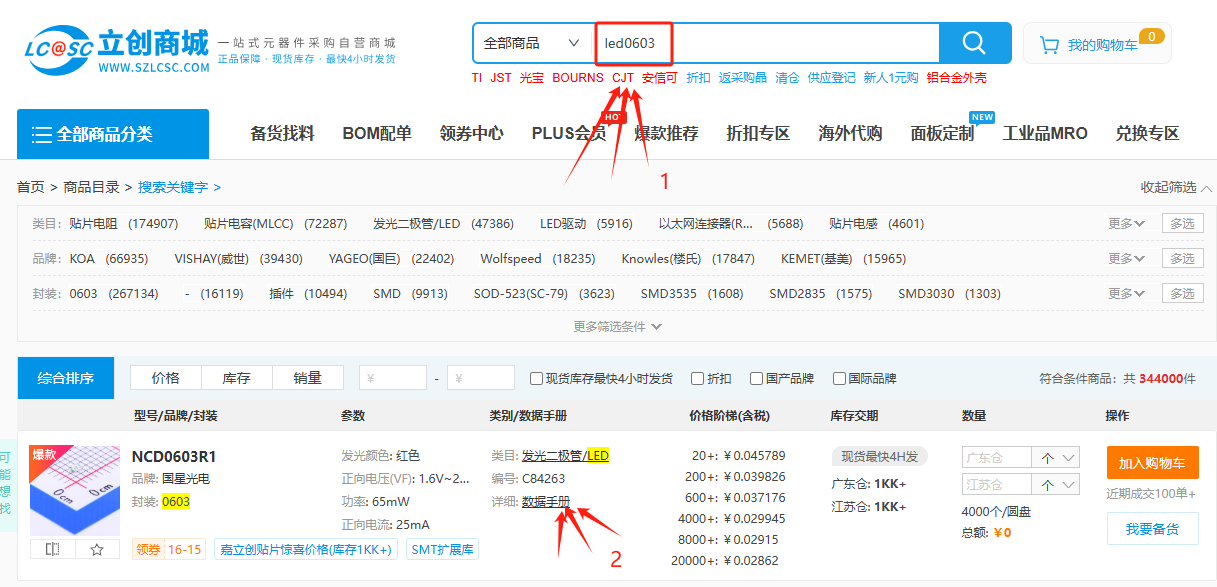This screenshot has height=587, width=1217.
Task: Open 工业品MRO in the navigation
Action: pos(1045,134)
